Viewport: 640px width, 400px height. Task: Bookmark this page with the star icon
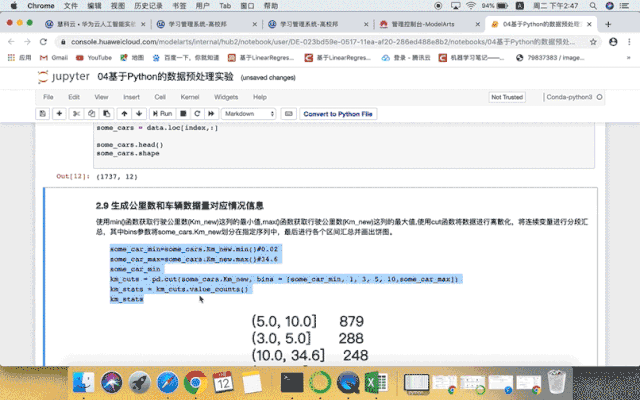(x=593, y=42)
